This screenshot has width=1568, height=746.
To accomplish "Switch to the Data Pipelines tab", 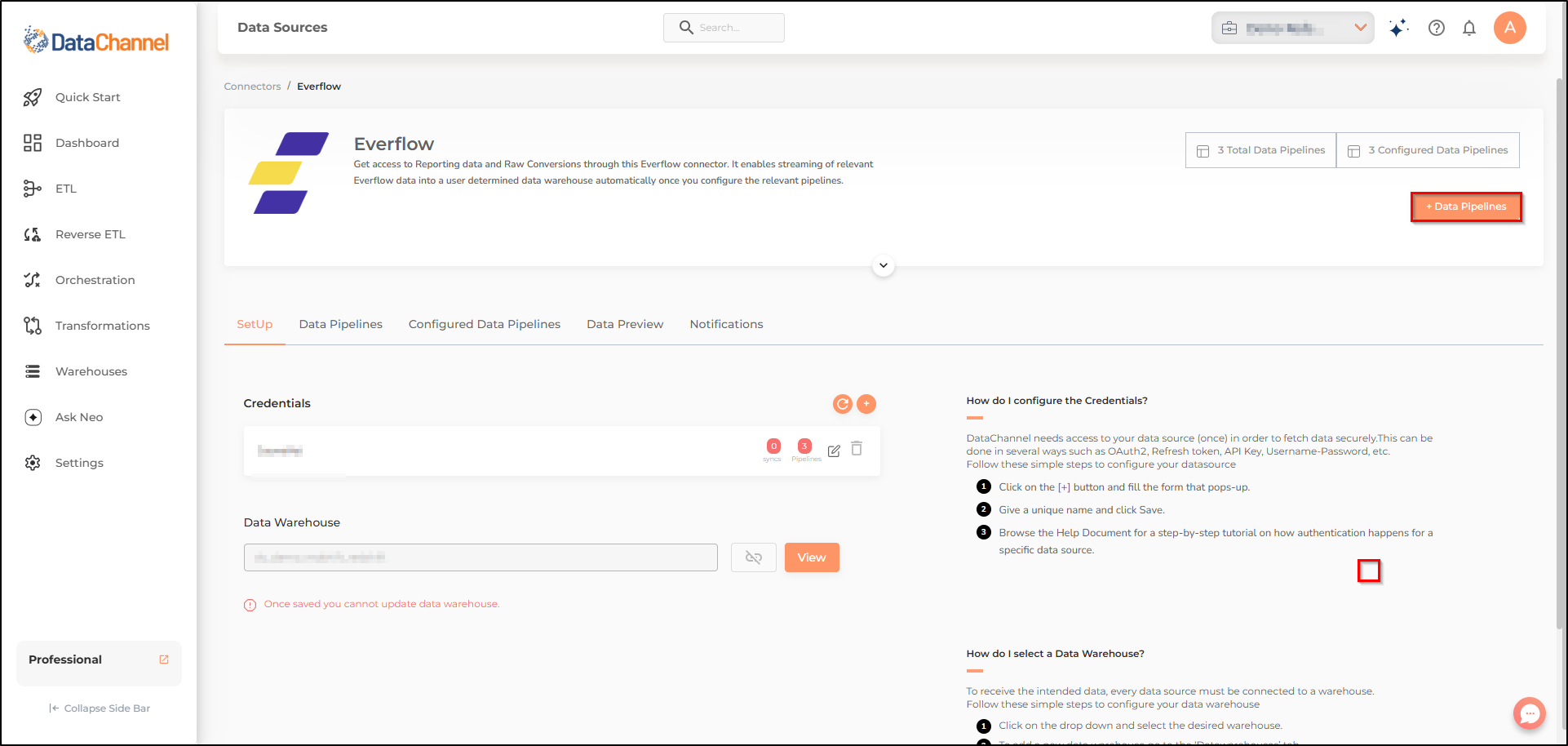I will 341,324.
